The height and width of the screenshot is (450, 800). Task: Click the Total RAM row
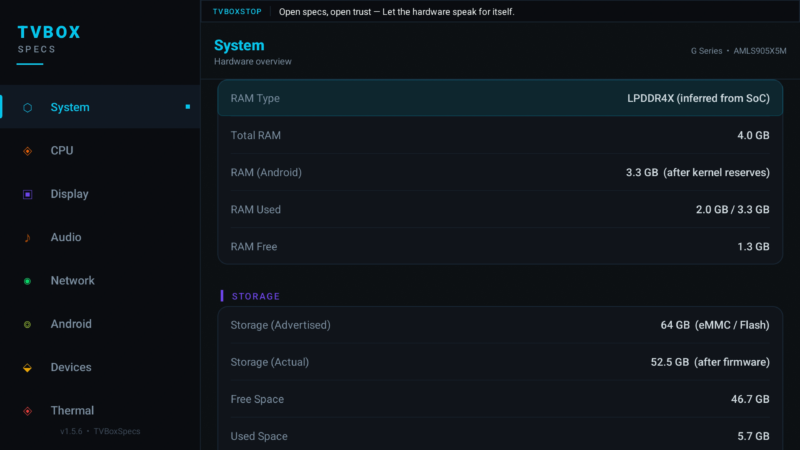500,135
